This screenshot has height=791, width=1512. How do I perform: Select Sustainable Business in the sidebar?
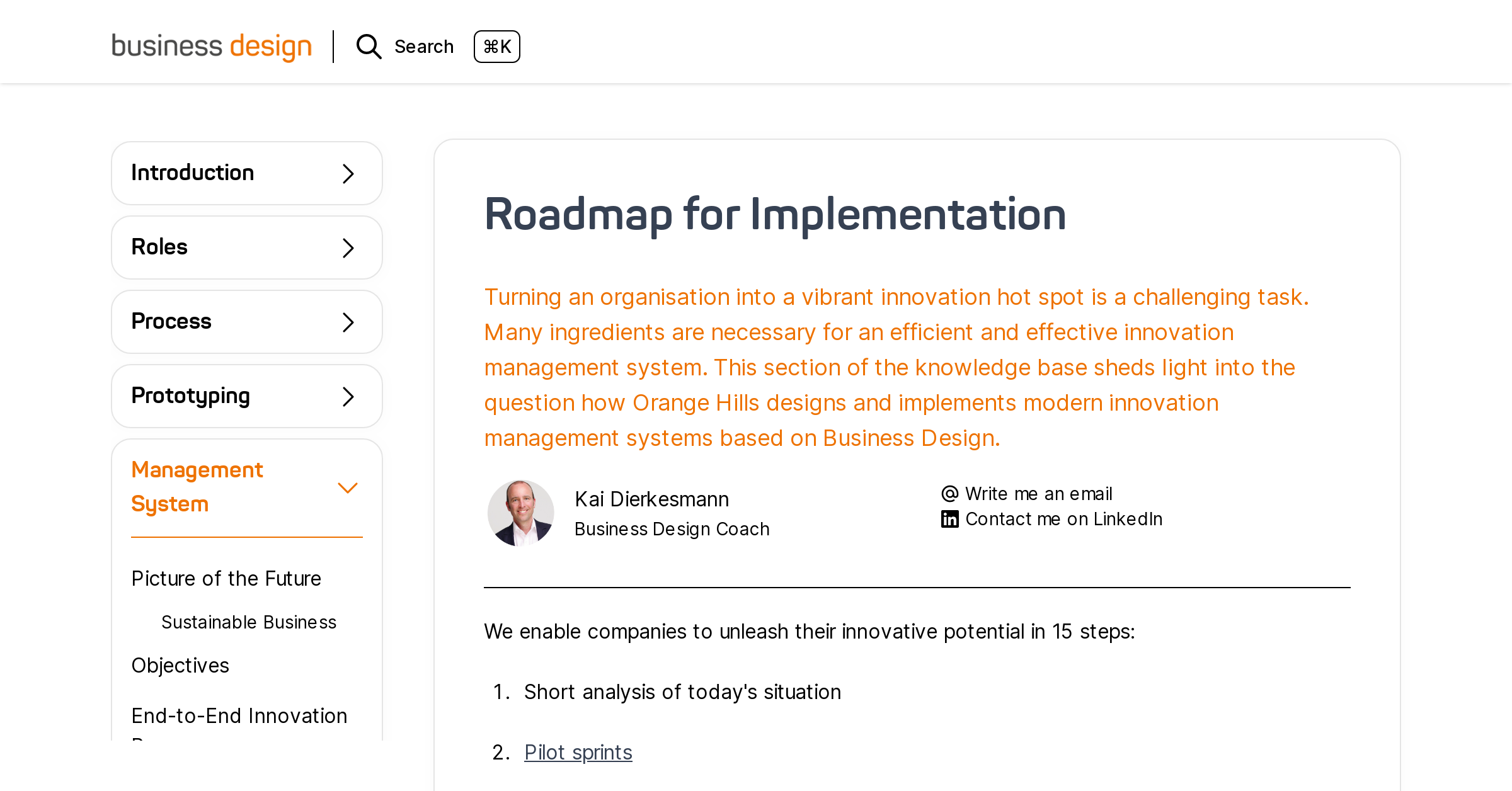click(249, 622)
